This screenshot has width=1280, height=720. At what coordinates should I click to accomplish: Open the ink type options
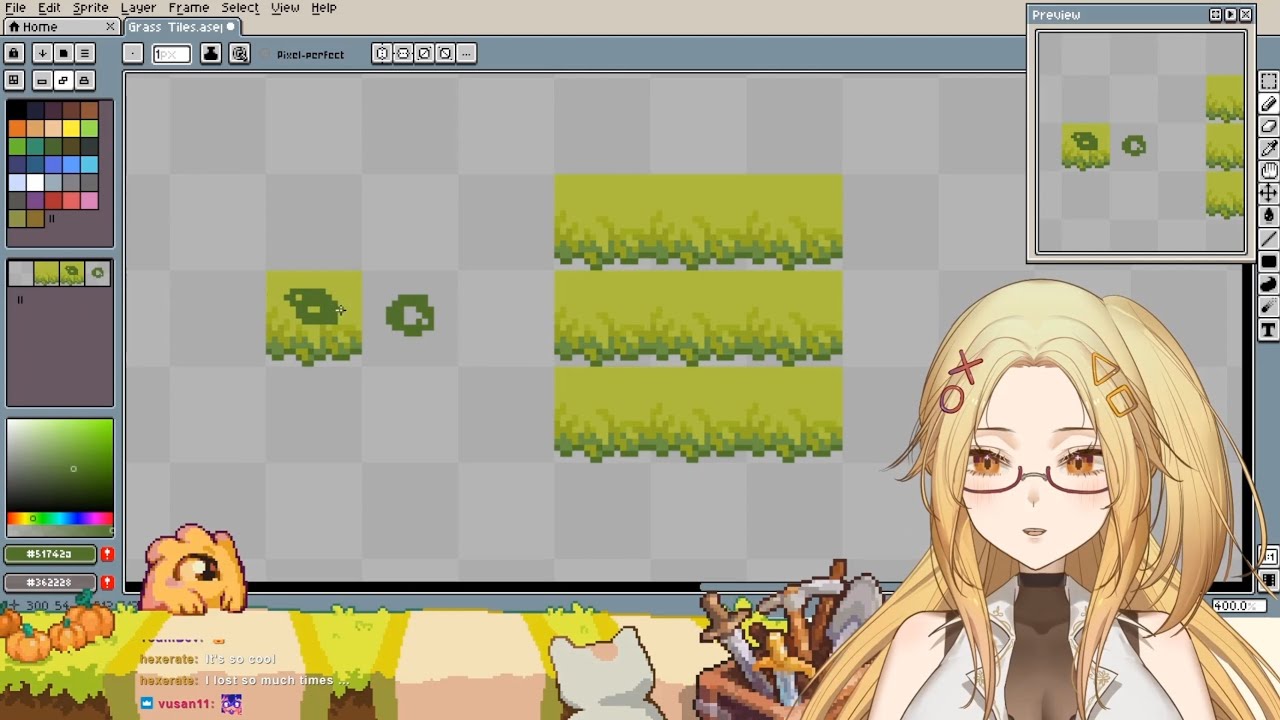210,54
